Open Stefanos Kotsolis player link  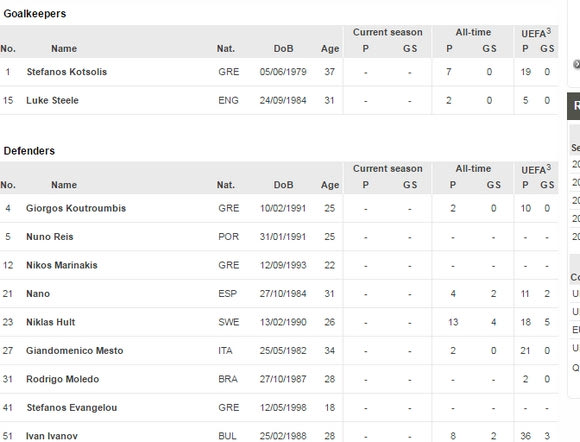[x=67, y=72]
